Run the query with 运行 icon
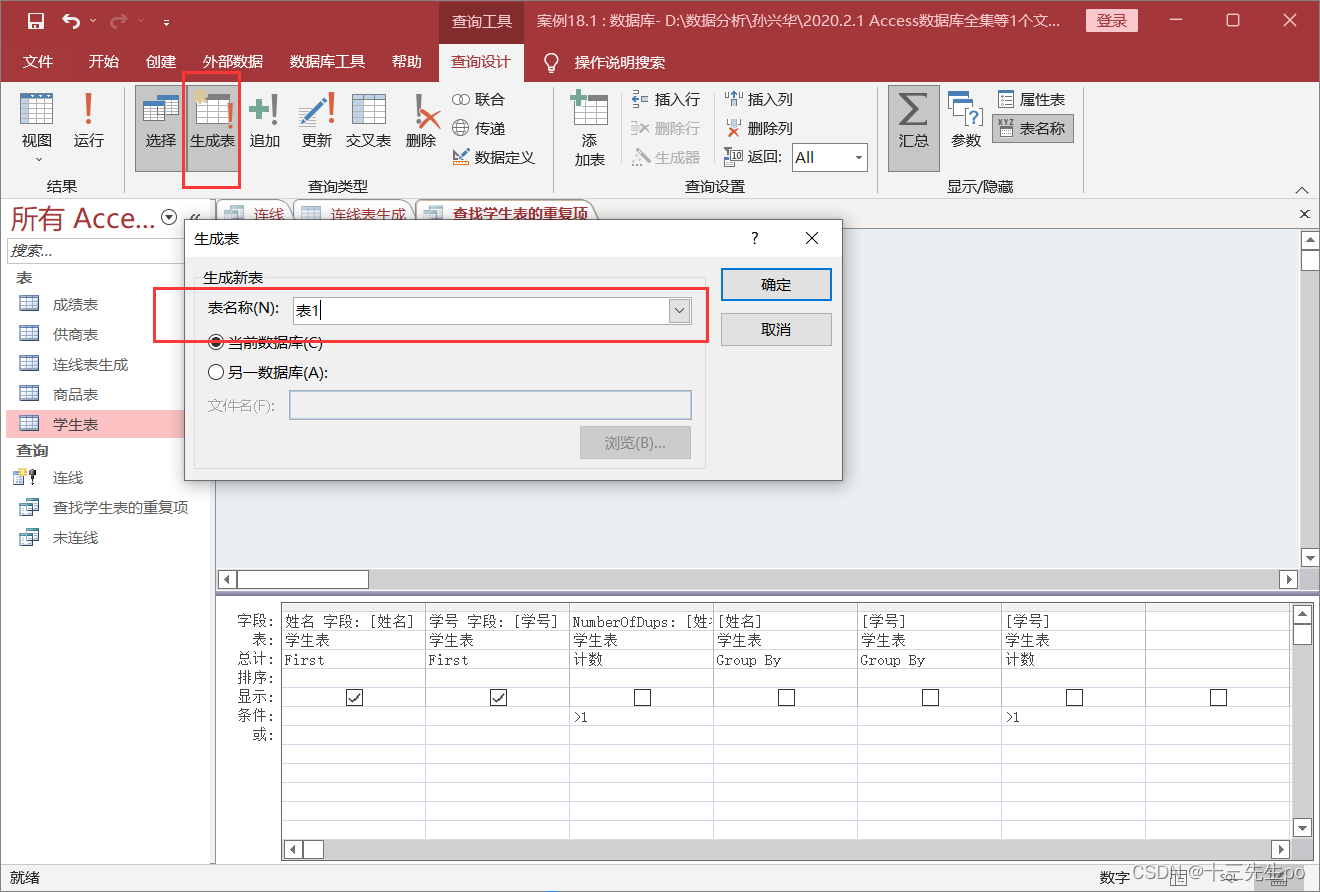The image size is (1320, 892). 88,120
